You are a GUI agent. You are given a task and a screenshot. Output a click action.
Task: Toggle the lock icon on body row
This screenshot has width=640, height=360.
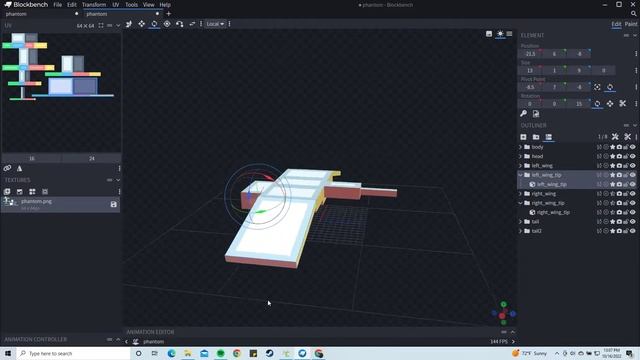click(x=626, y=147)
